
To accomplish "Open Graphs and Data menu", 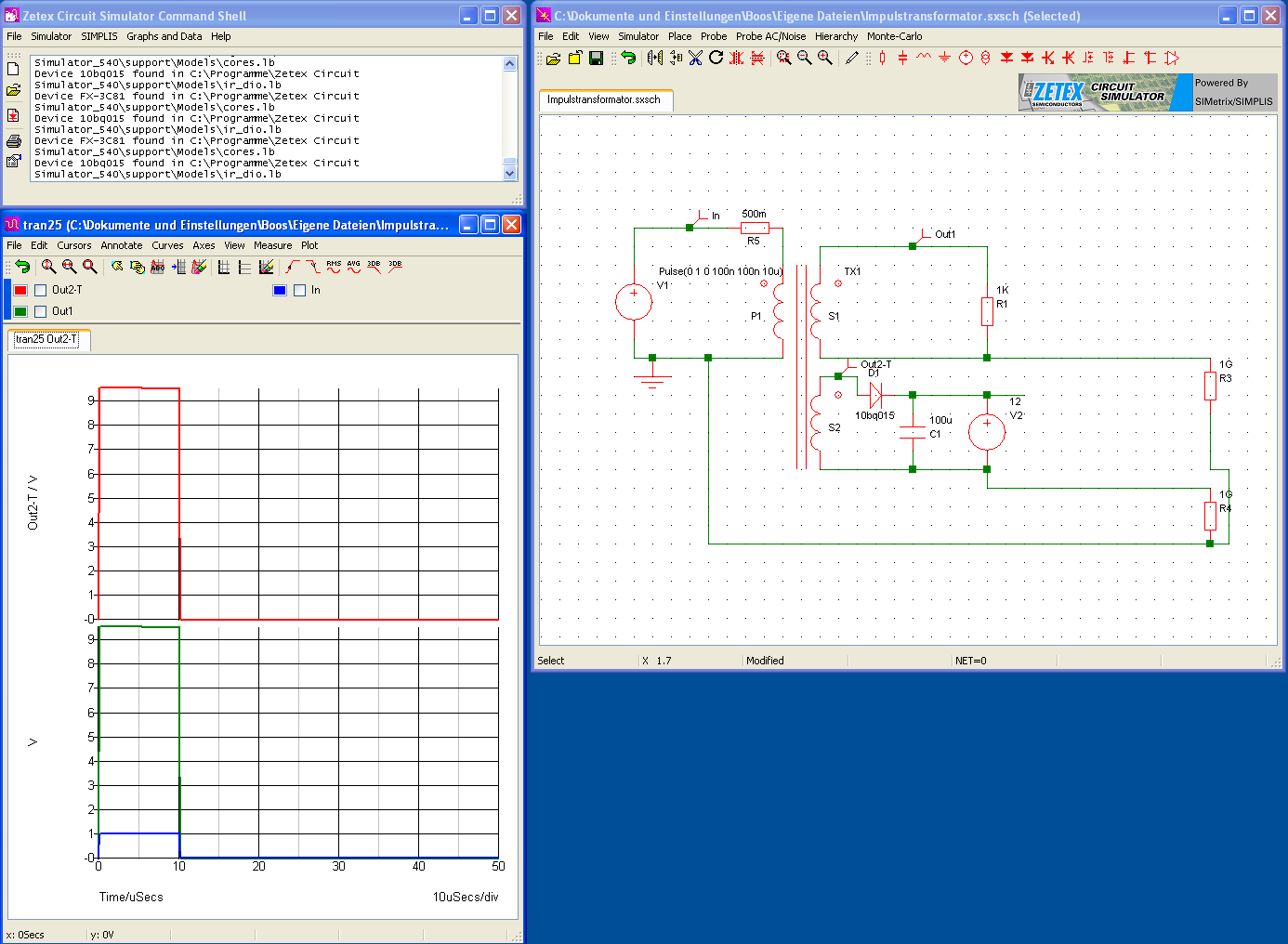I will point(164,36).
